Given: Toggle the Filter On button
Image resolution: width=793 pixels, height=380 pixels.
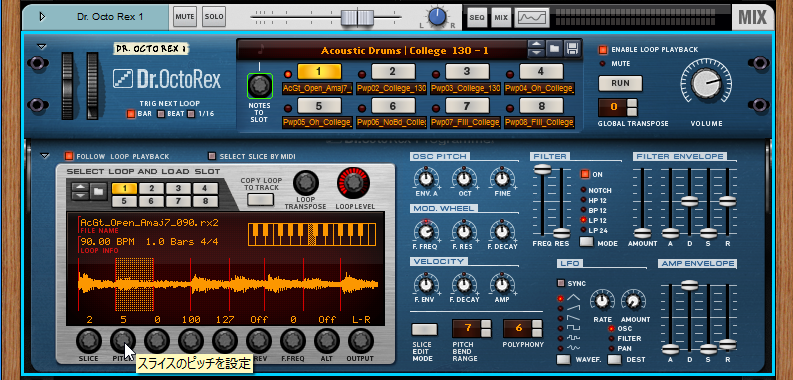Looking at the screenshot, I should point(585,174).
